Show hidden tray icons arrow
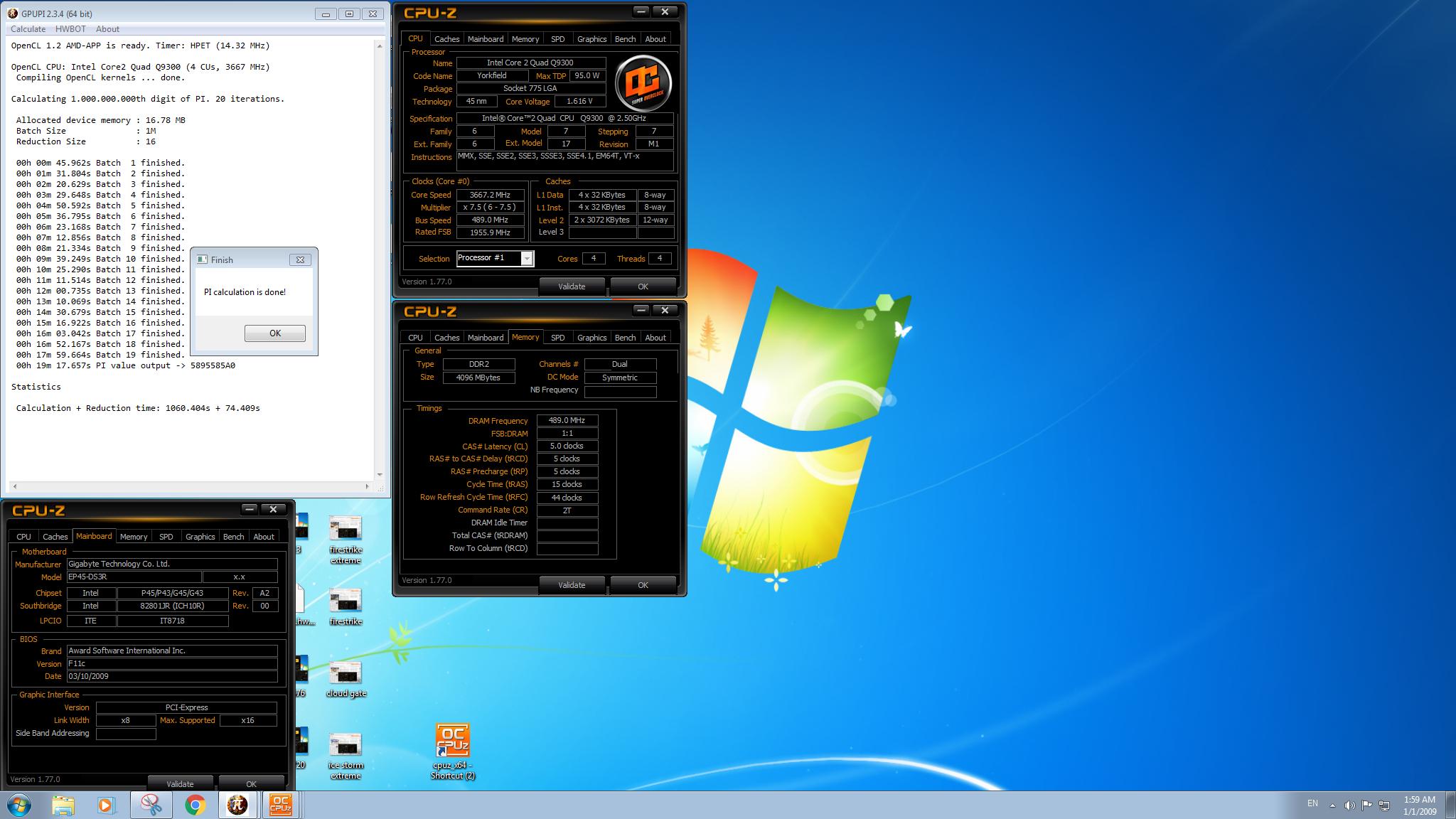Image resolution: width=1456 pixels, height=819 pixels. tap(1332, 805)
